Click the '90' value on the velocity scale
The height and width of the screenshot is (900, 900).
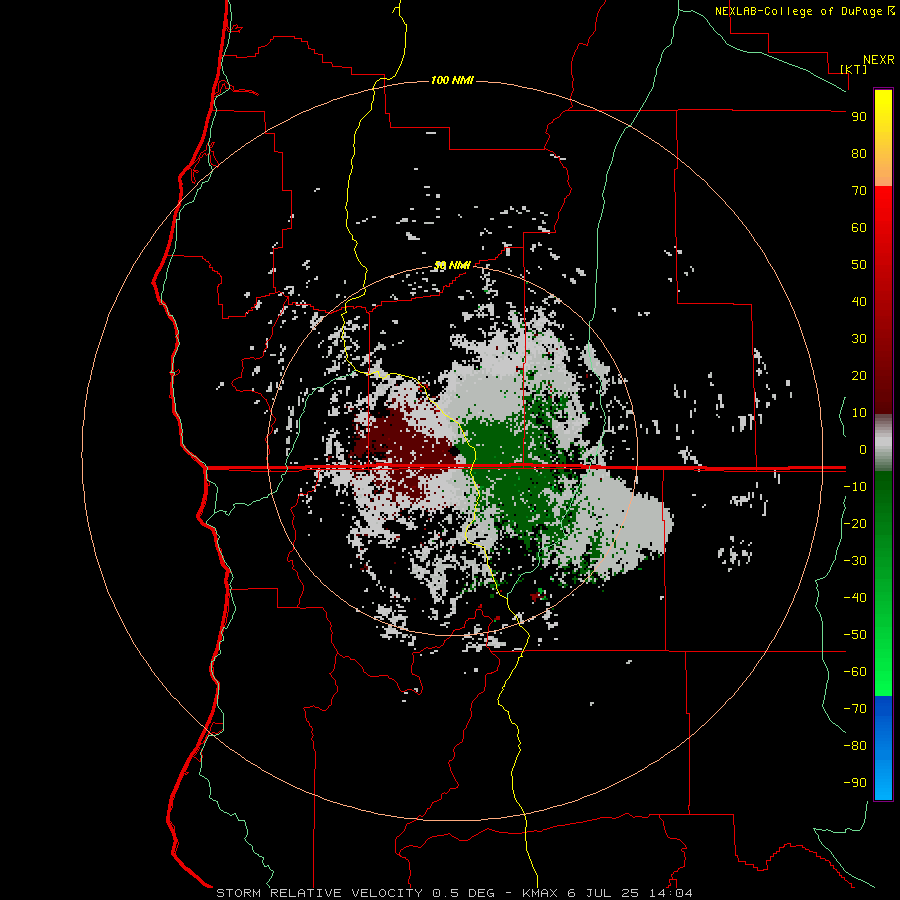[x=859, y=117]
